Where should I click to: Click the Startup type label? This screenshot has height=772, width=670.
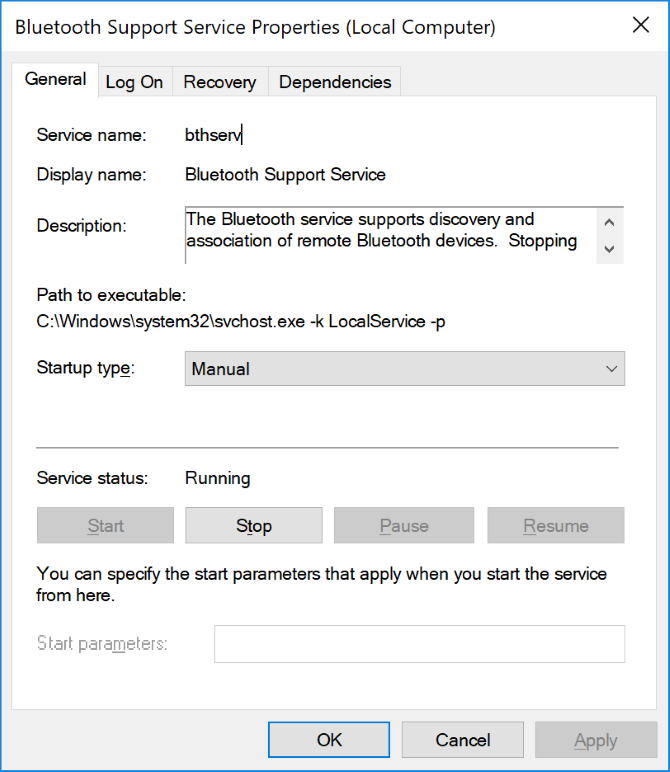pos(86,368)
